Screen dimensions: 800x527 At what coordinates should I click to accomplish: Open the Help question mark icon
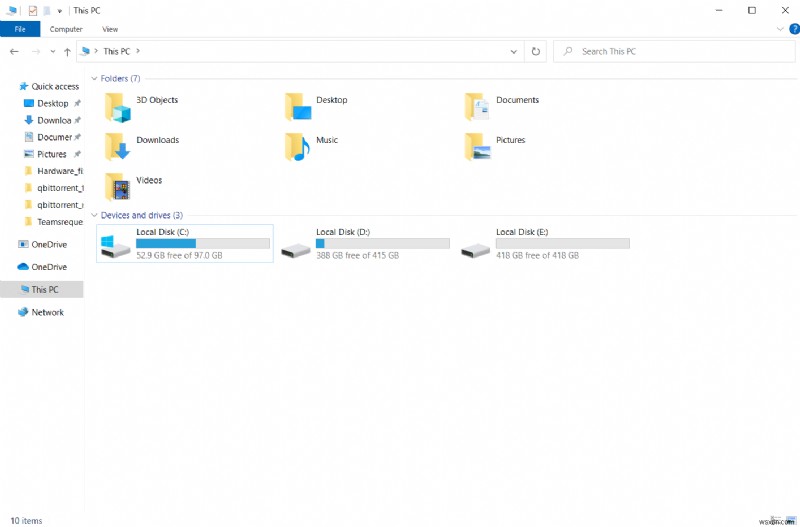(x=794, y=29)
